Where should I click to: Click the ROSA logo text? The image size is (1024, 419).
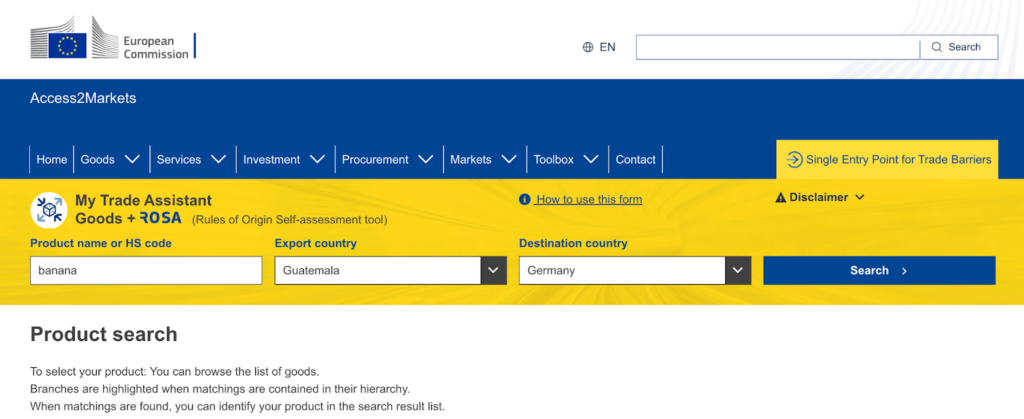click(161, 219)
